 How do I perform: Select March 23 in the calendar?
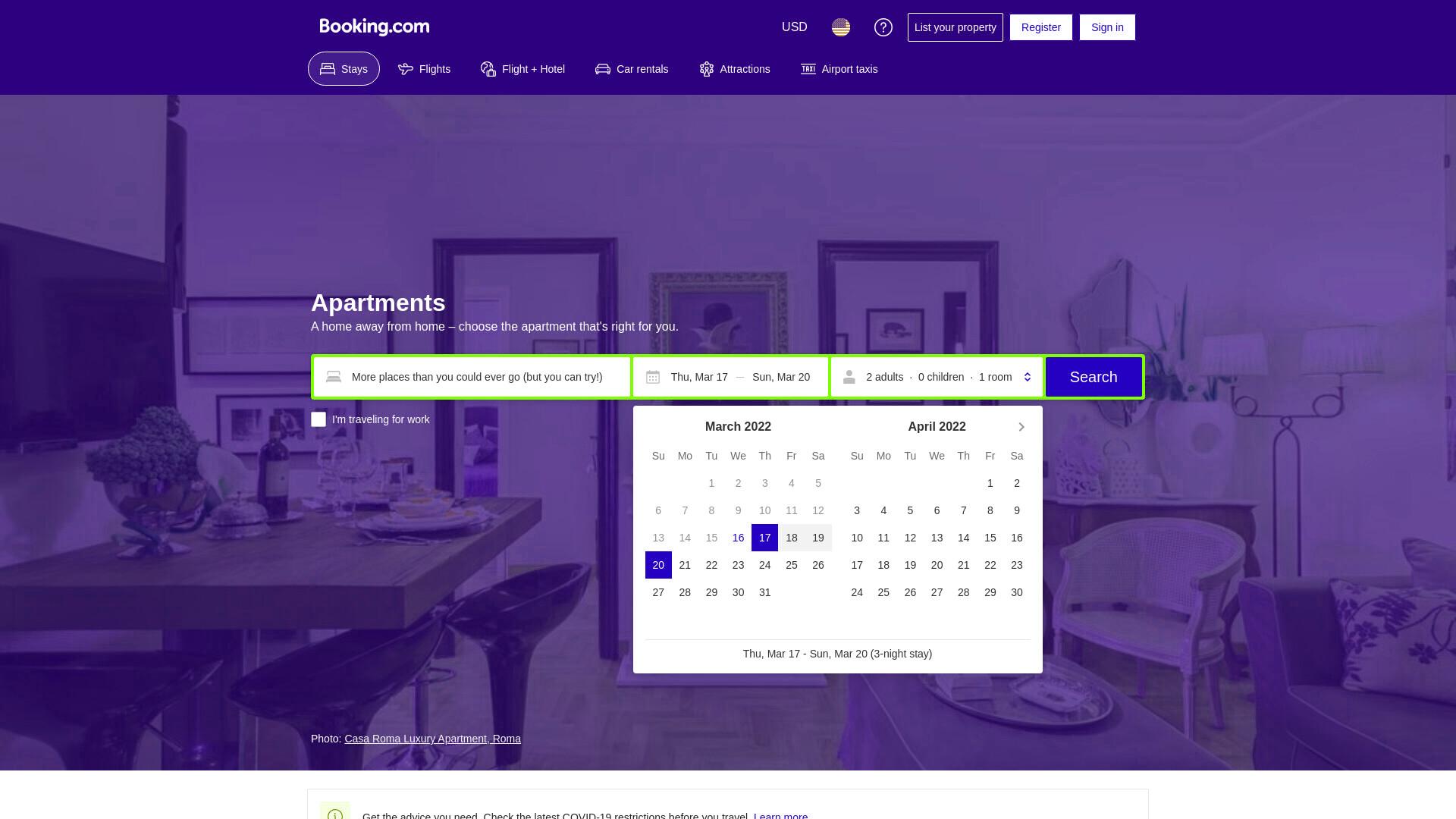tap(738, 565)
